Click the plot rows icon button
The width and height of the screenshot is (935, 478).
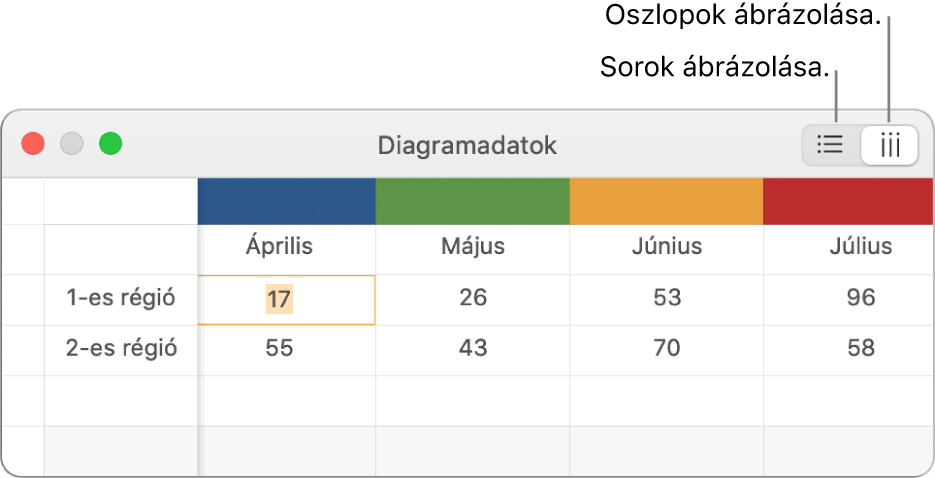tap(830, 145)
